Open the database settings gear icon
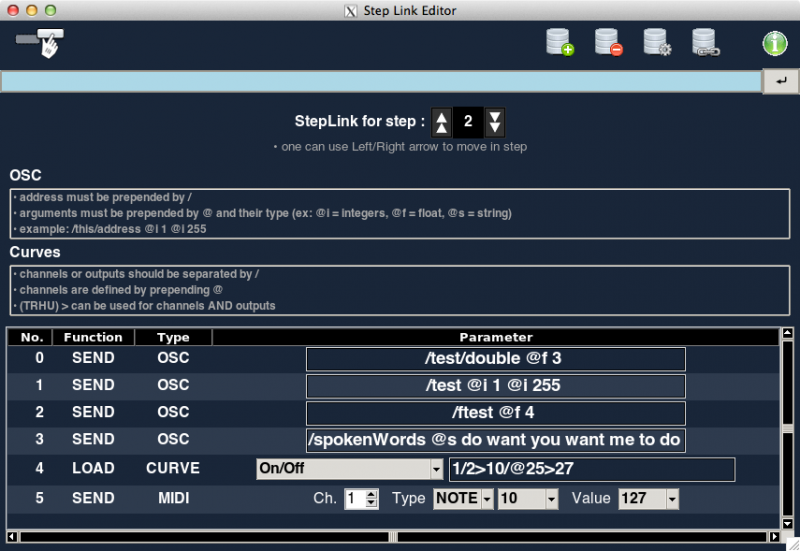Screen dimensions: 800x551 pos(657,43)
